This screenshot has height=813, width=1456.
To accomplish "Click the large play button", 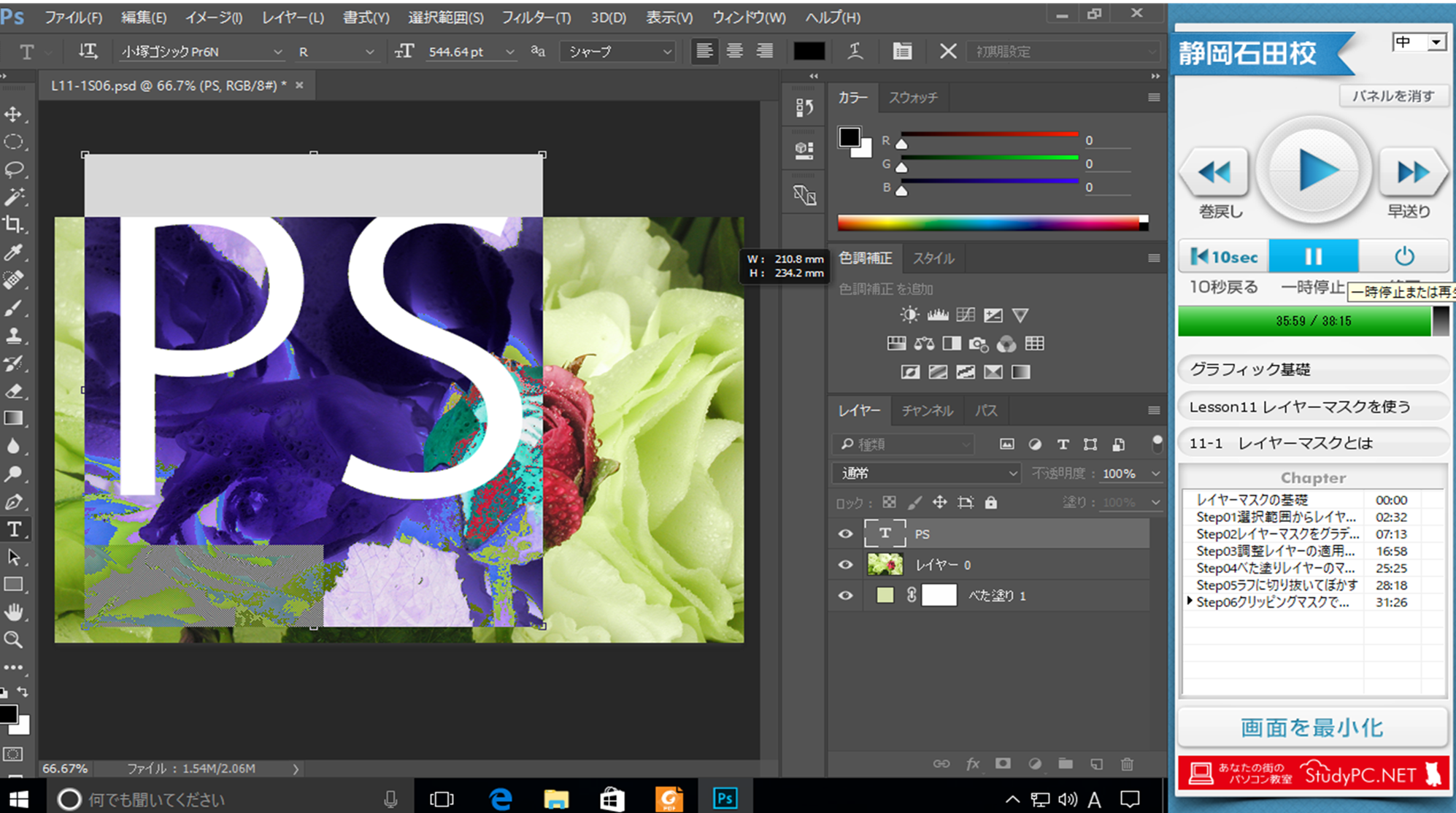I will coord(1314,172).
